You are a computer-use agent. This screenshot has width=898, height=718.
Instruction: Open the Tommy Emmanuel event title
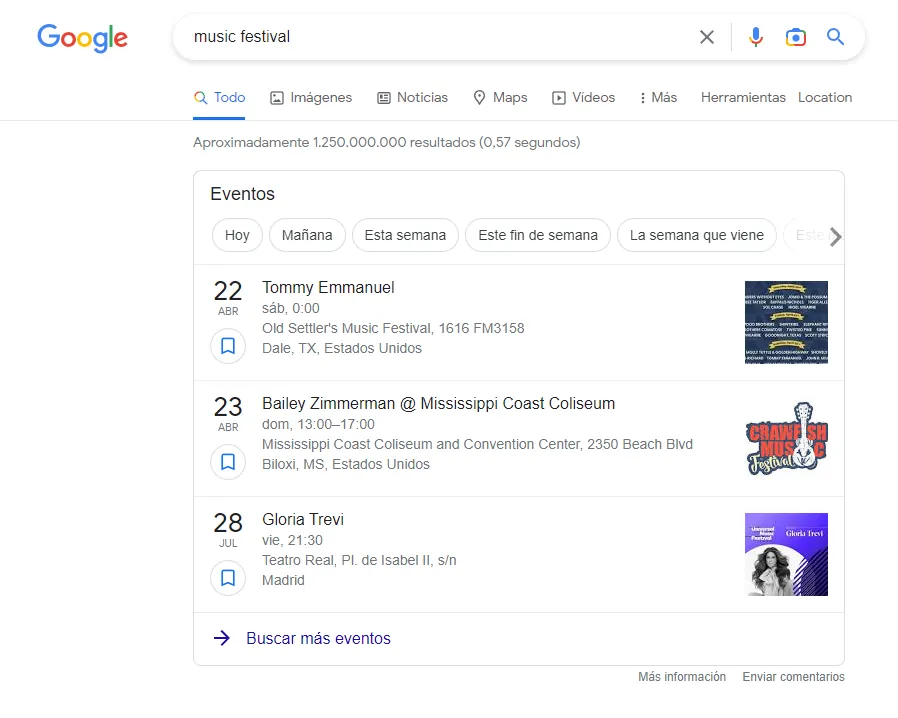tap(328, 287)
